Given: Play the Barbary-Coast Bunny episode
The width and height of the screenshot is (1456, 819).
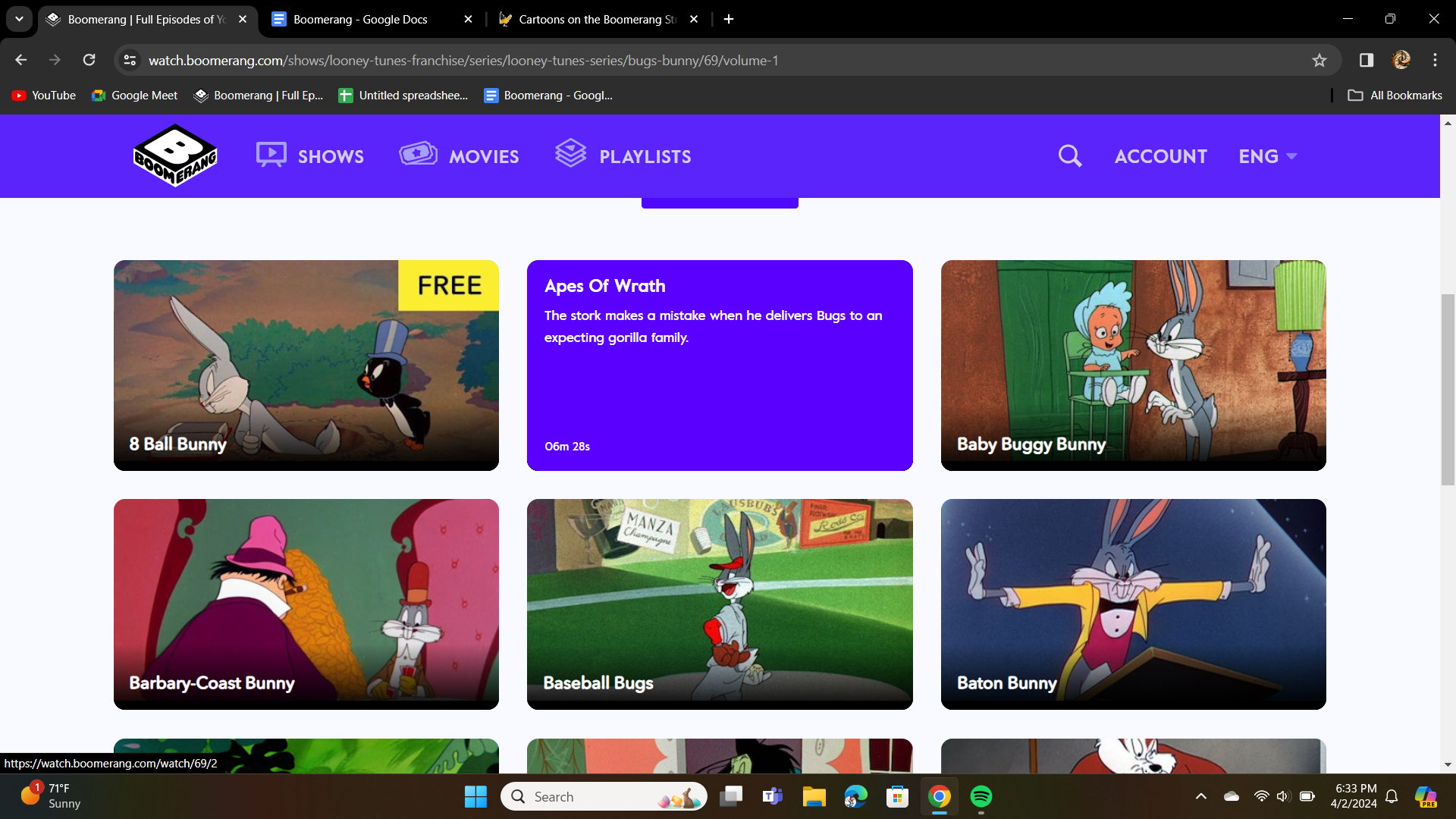Looking at the screenshot, I should pos(306,604).
